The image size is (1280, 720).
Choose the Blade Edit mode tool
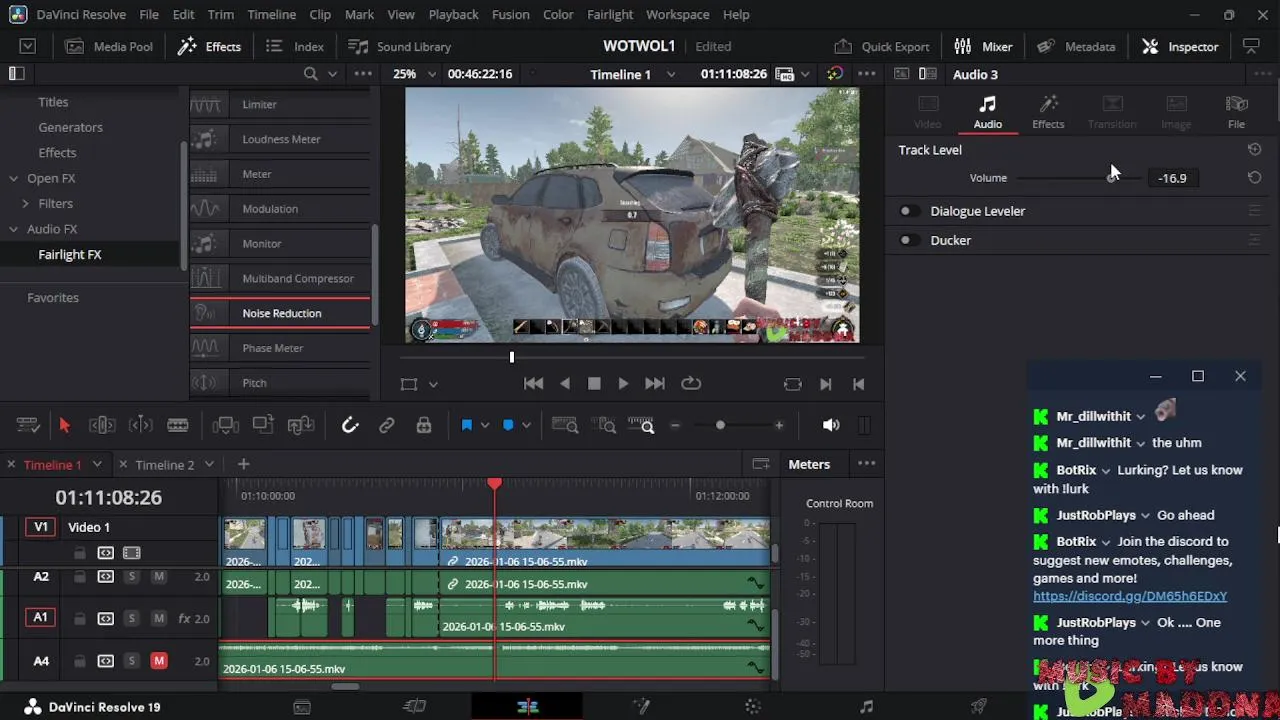(x=178, y=425)
